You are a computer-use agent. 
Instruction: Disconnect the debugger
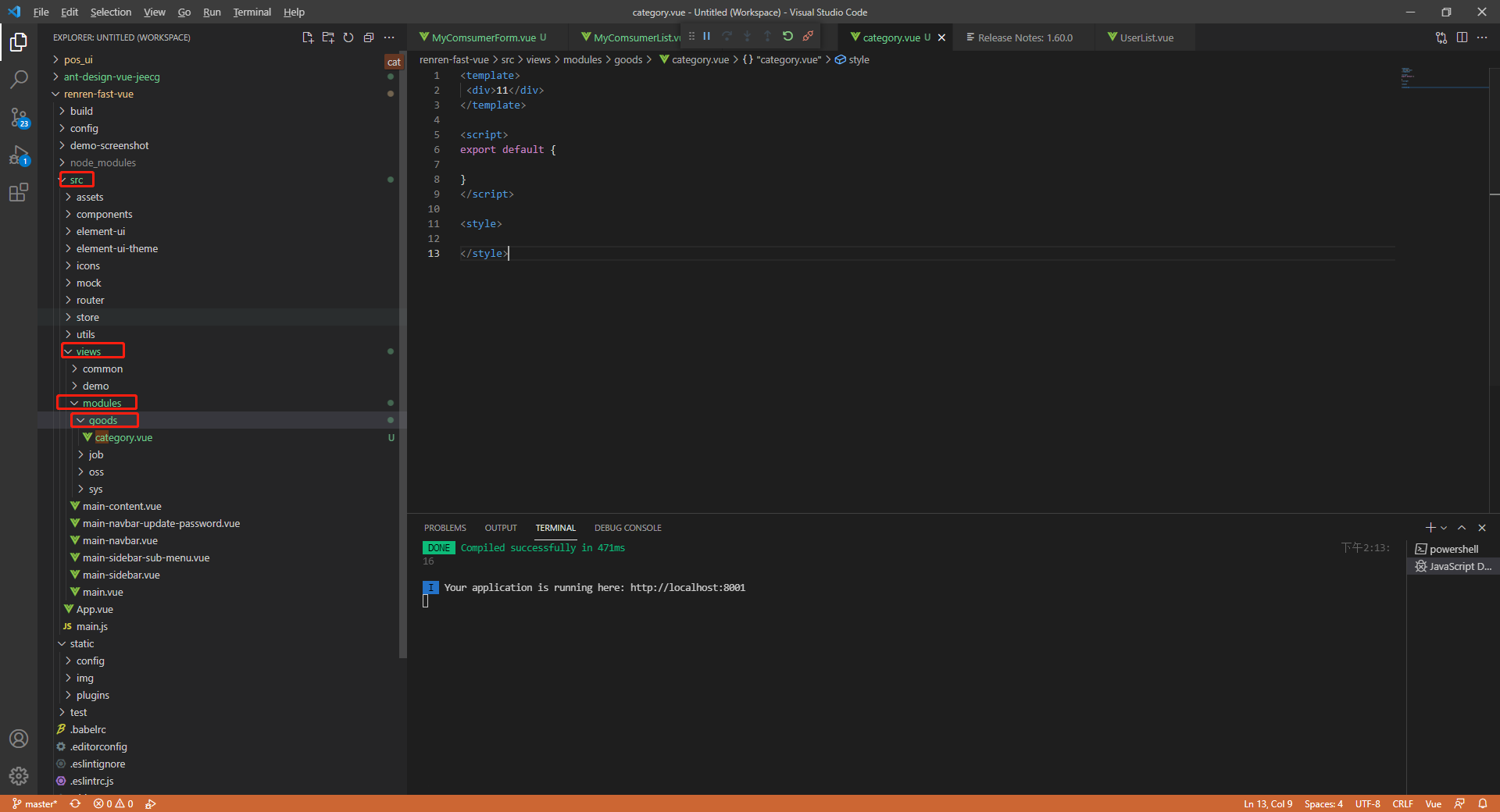[x=808, y=36]
